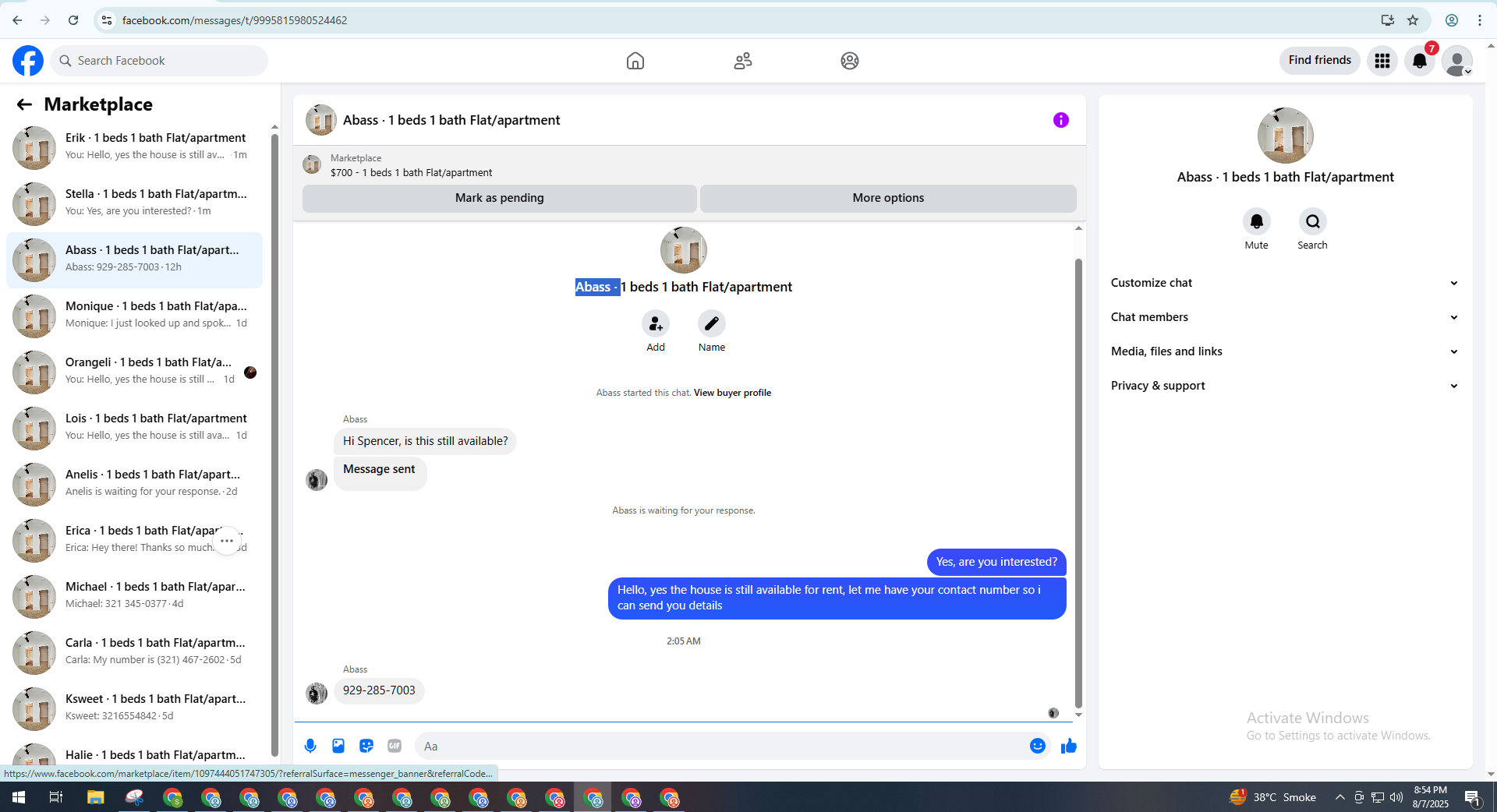Open Task View on taskbar
The height and width of the screenshot is (812, 1497).
click(56, 797)
